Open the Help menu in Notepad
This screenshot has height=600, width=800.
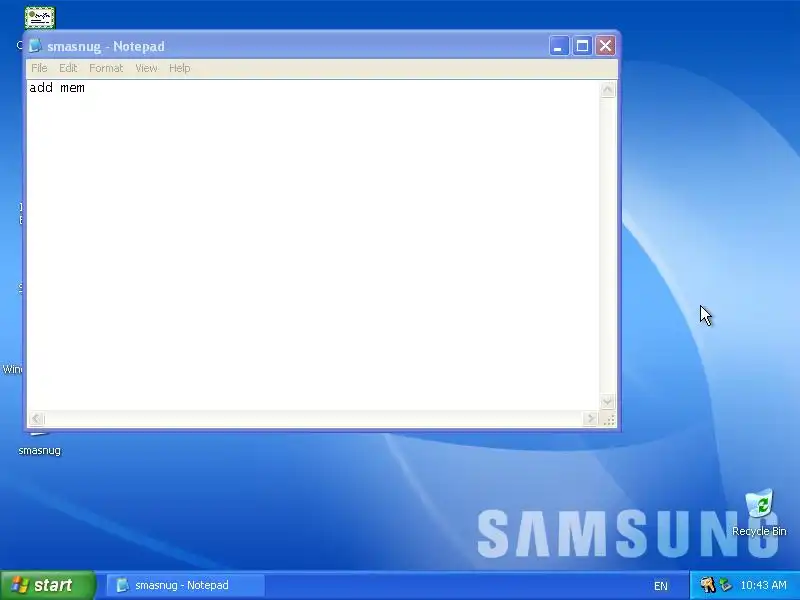click(180, 68)
